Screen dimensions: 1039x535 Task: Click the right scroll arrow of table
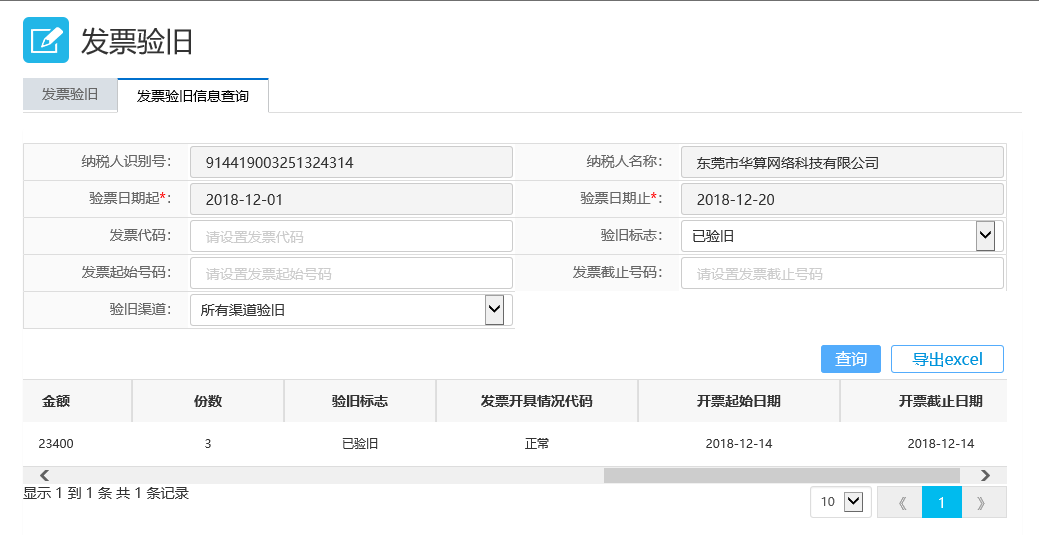pos(985,475)
